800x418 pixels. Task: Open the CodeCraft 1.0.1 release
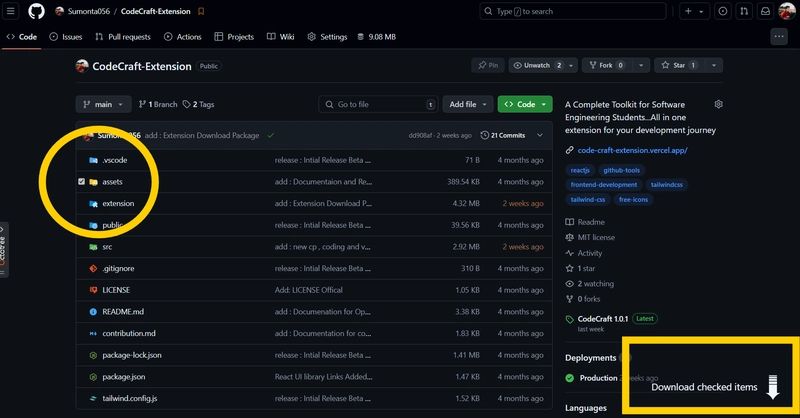coord(603,318)
